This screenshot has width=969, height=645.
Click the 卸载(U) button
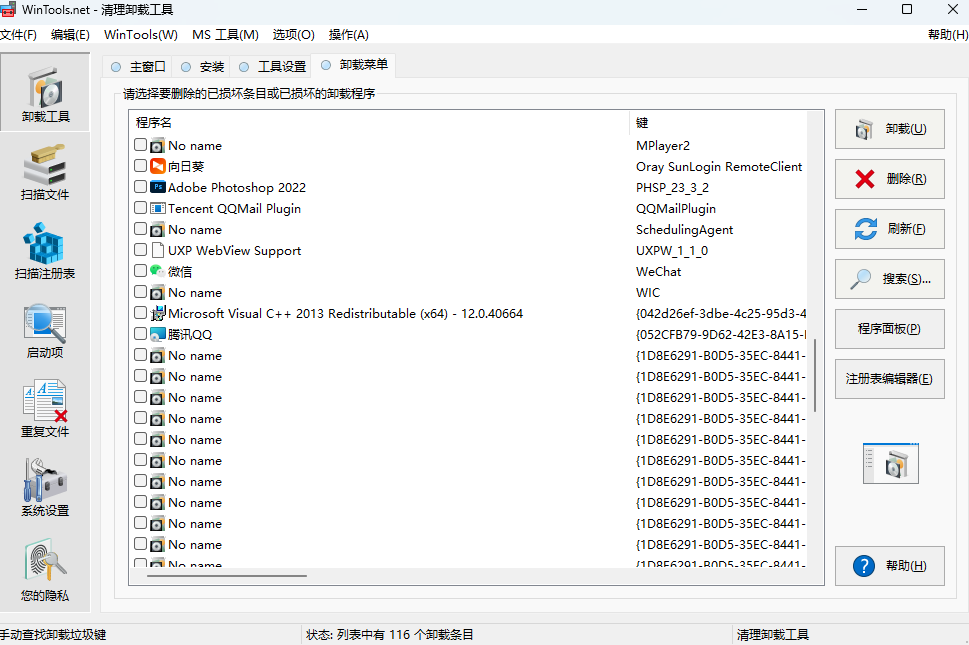(890, 129)
